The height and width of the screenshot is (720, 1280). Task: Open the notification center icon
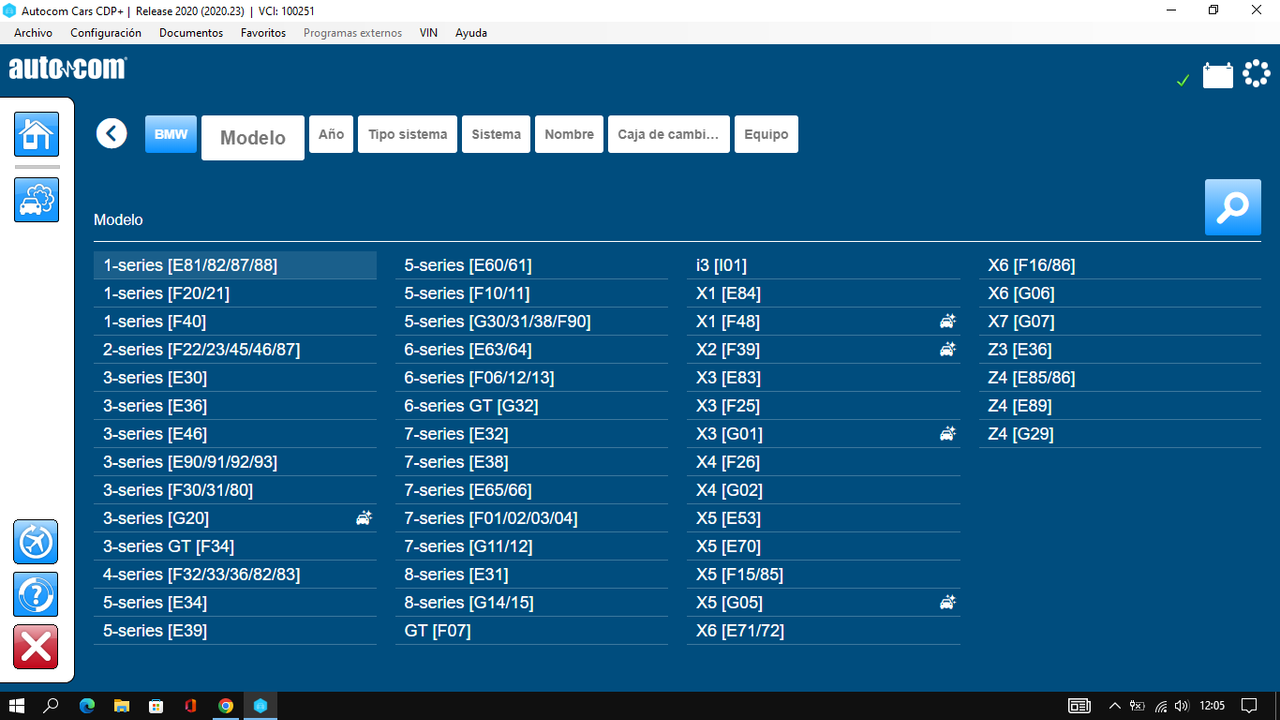click(1249, 706)
